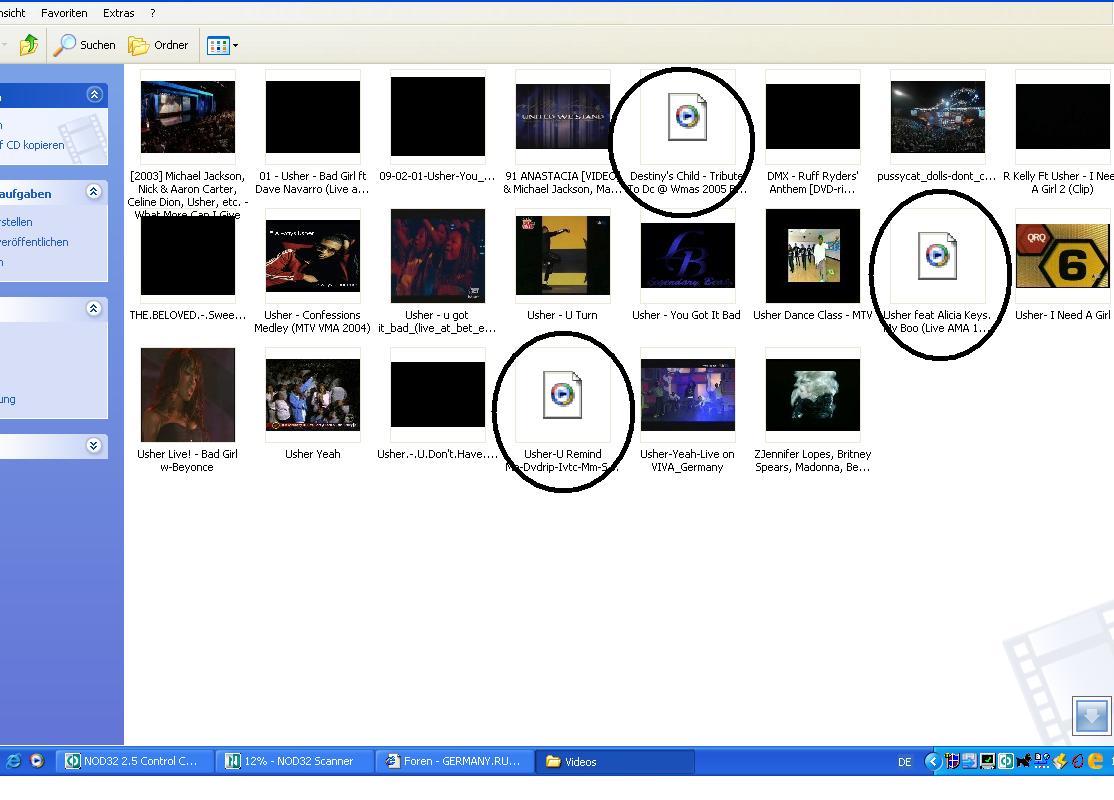
Task: Click the Videos taskbar button
Action: coord(615,761)
